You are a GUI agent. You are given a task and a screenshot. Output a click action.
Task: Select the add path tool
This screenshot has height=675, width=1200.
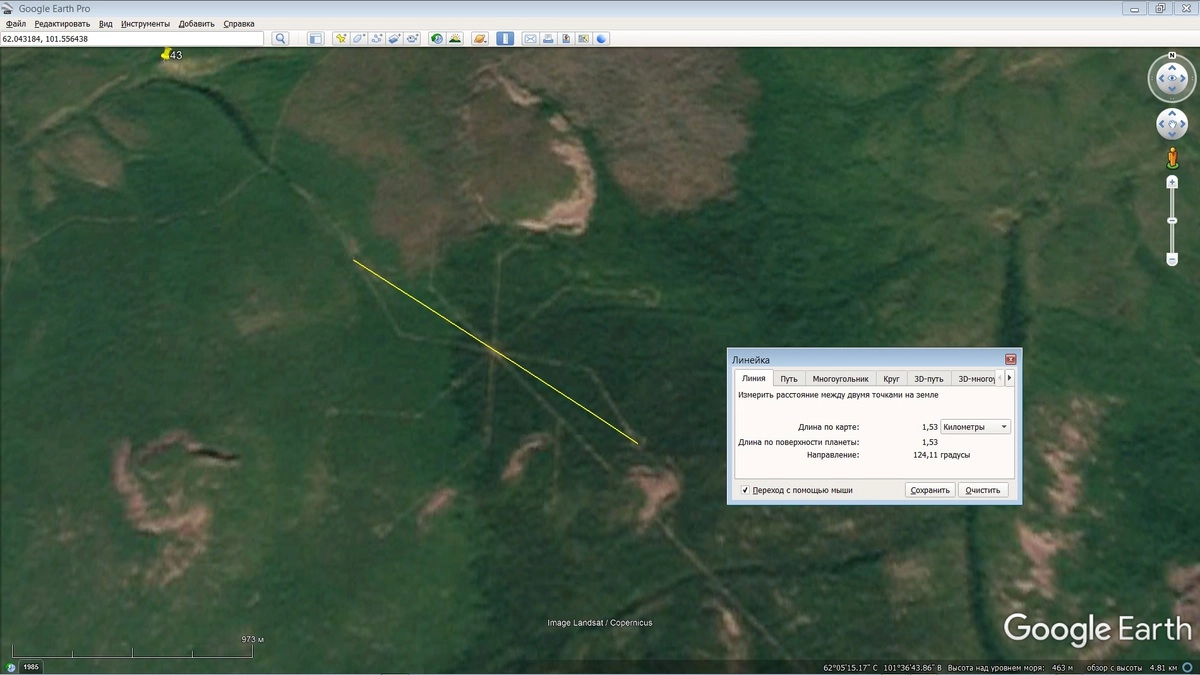point(377,39)
